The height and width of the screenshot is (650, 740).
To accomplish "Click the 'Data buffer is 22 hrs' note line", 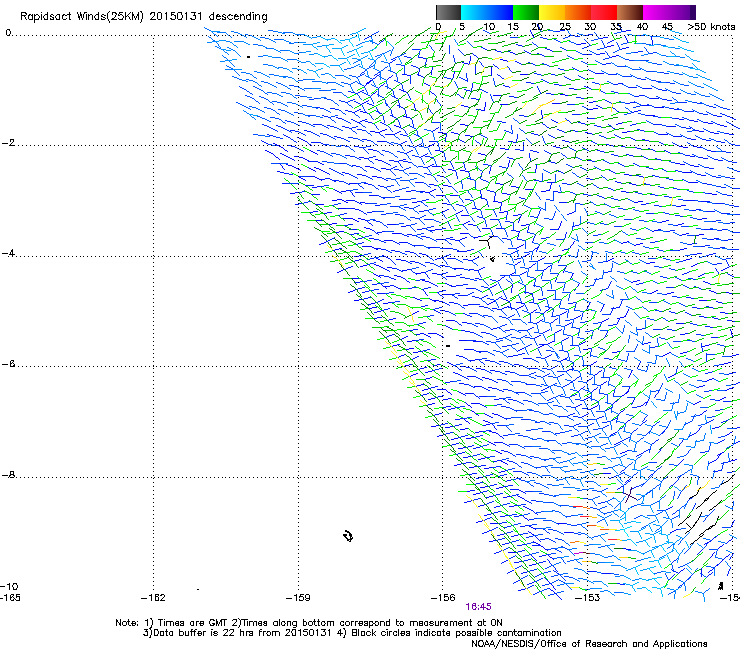I will [x=352, y=633].
